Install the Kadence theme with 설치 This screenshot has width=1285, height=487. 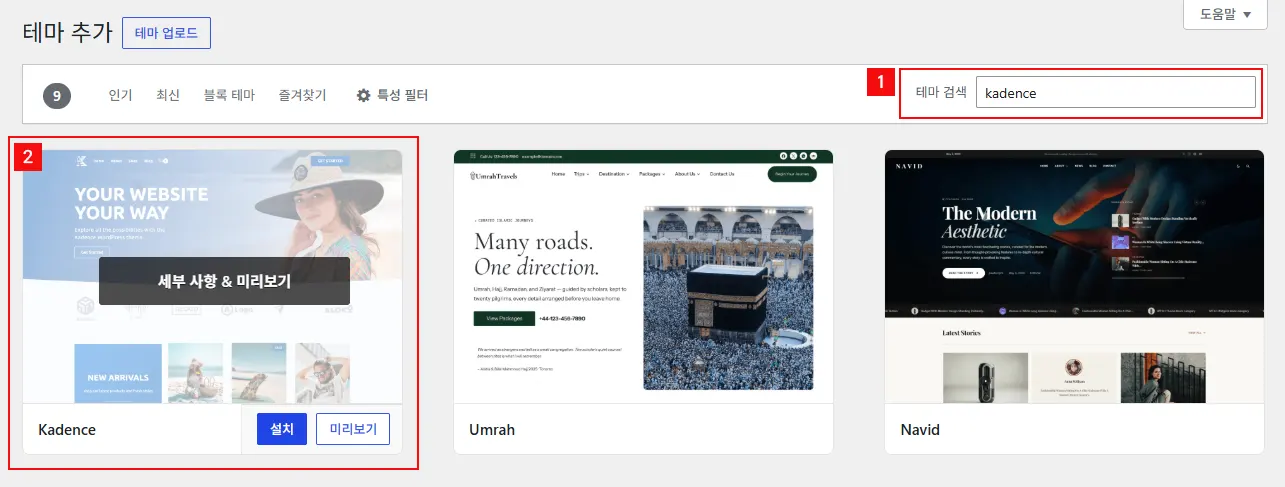point(281,429)
